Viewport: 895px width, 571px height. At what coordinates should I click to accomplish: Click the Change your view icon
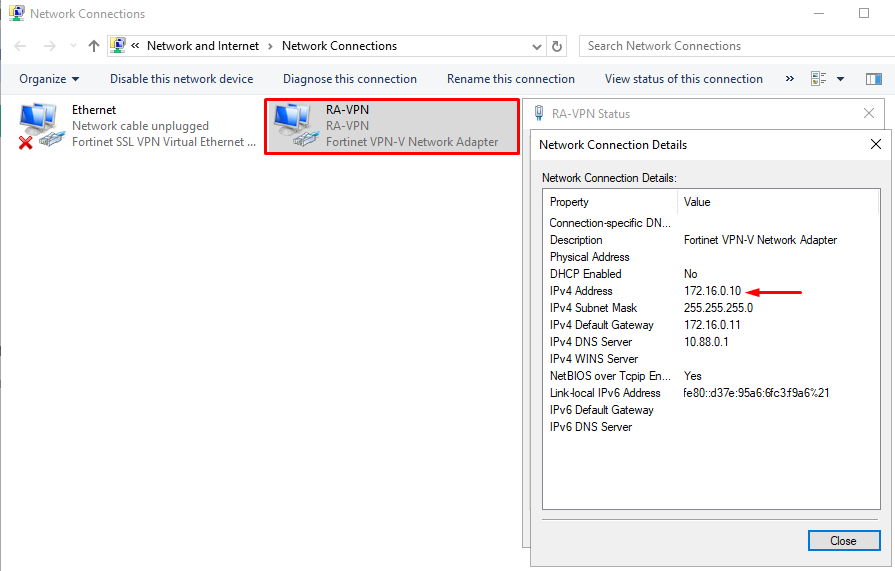coord(819,79)
